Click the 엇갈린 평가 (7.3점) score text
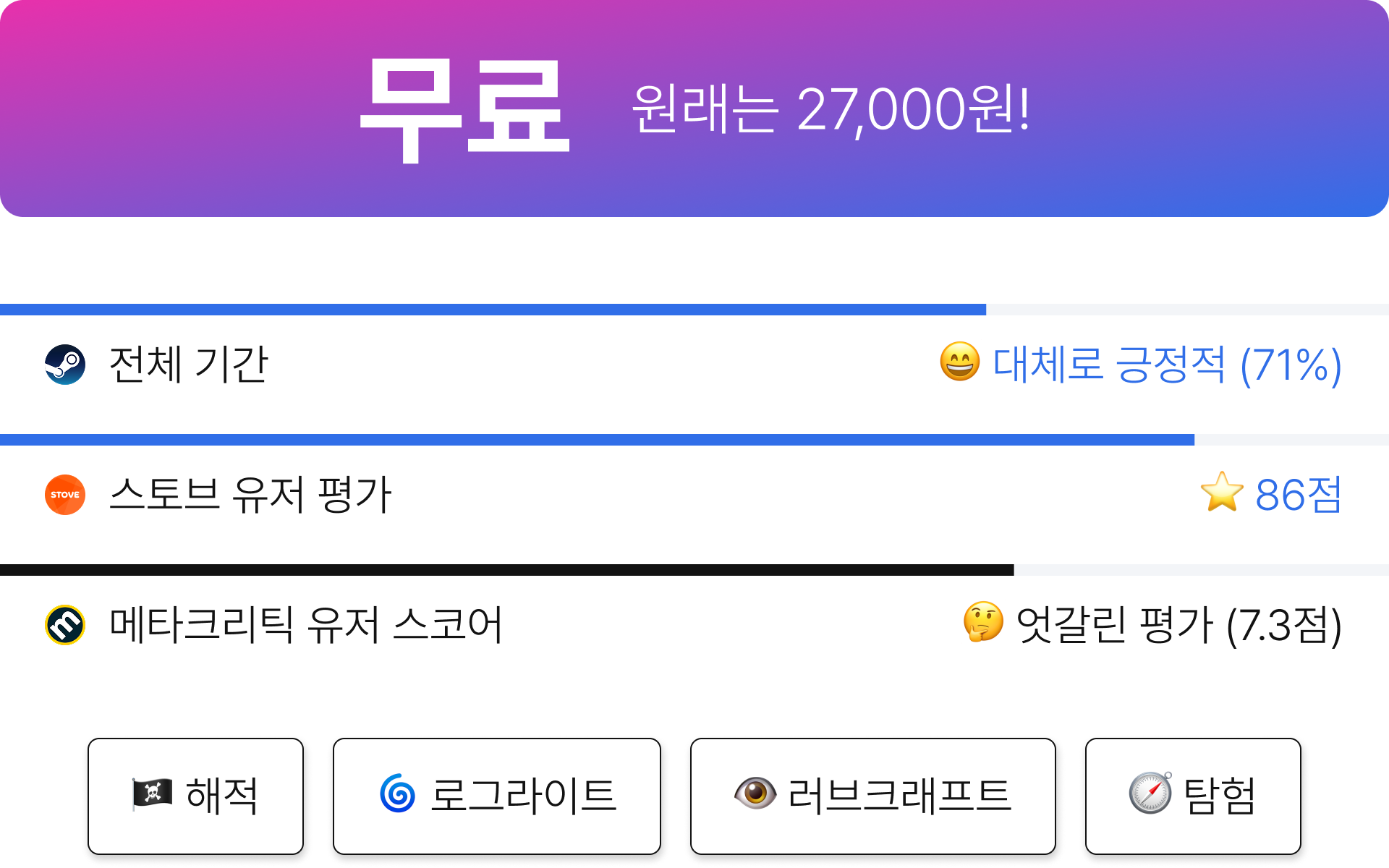This screenshot has height=868, width=1389. coord(1178,625)
